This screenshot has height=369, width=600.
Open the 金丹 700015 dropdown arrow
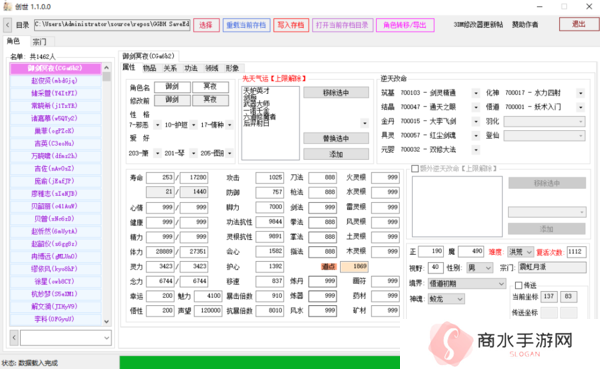[476, 122]
